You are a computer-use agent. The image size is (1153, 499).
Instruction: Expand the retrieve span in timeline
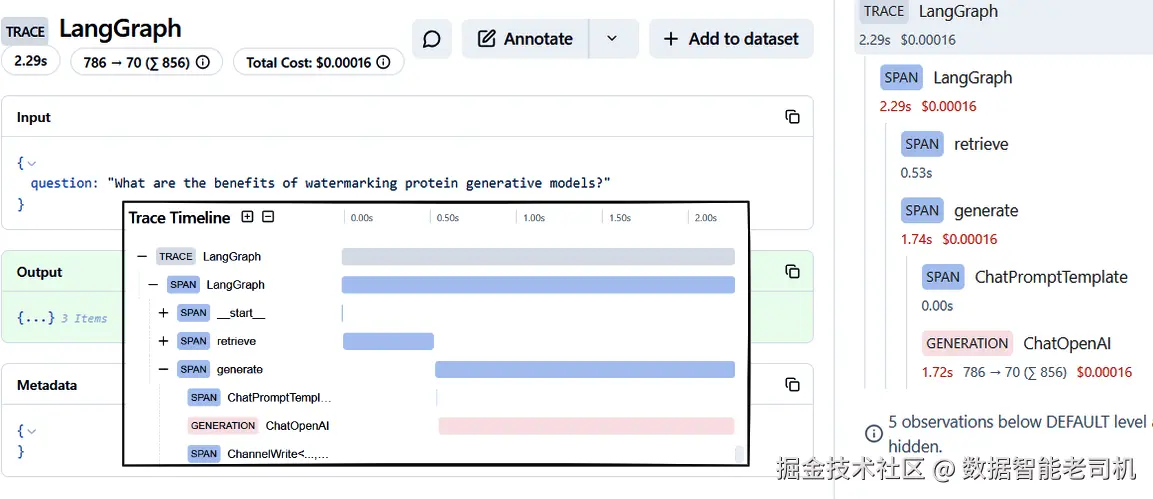(163, 341)
